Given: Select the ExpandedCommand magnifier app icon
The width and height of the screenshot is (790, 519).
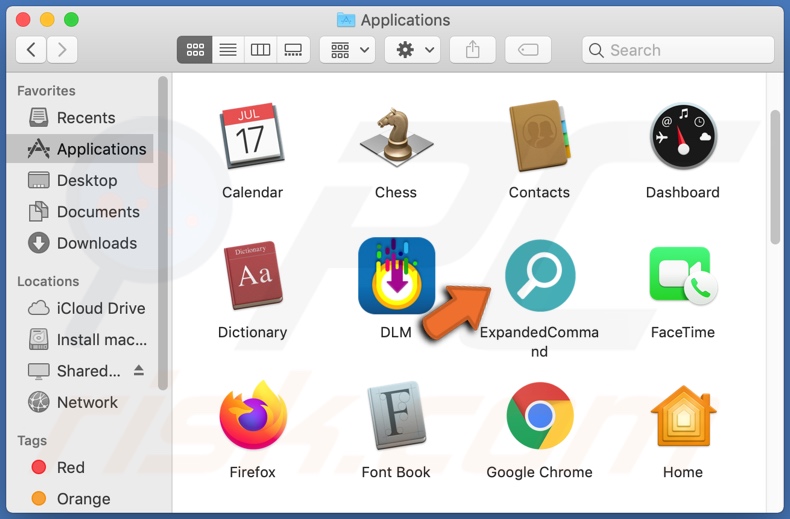Looking at the screenshot, I should coord(540,275).
